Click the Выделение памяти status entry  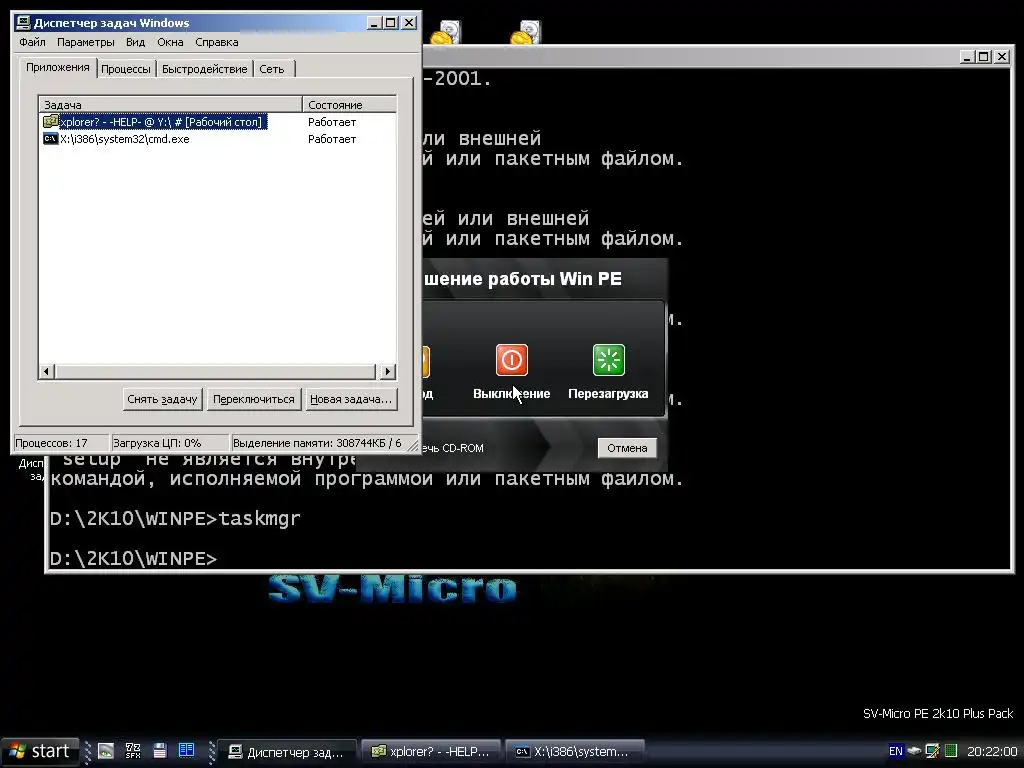point(317,443)
